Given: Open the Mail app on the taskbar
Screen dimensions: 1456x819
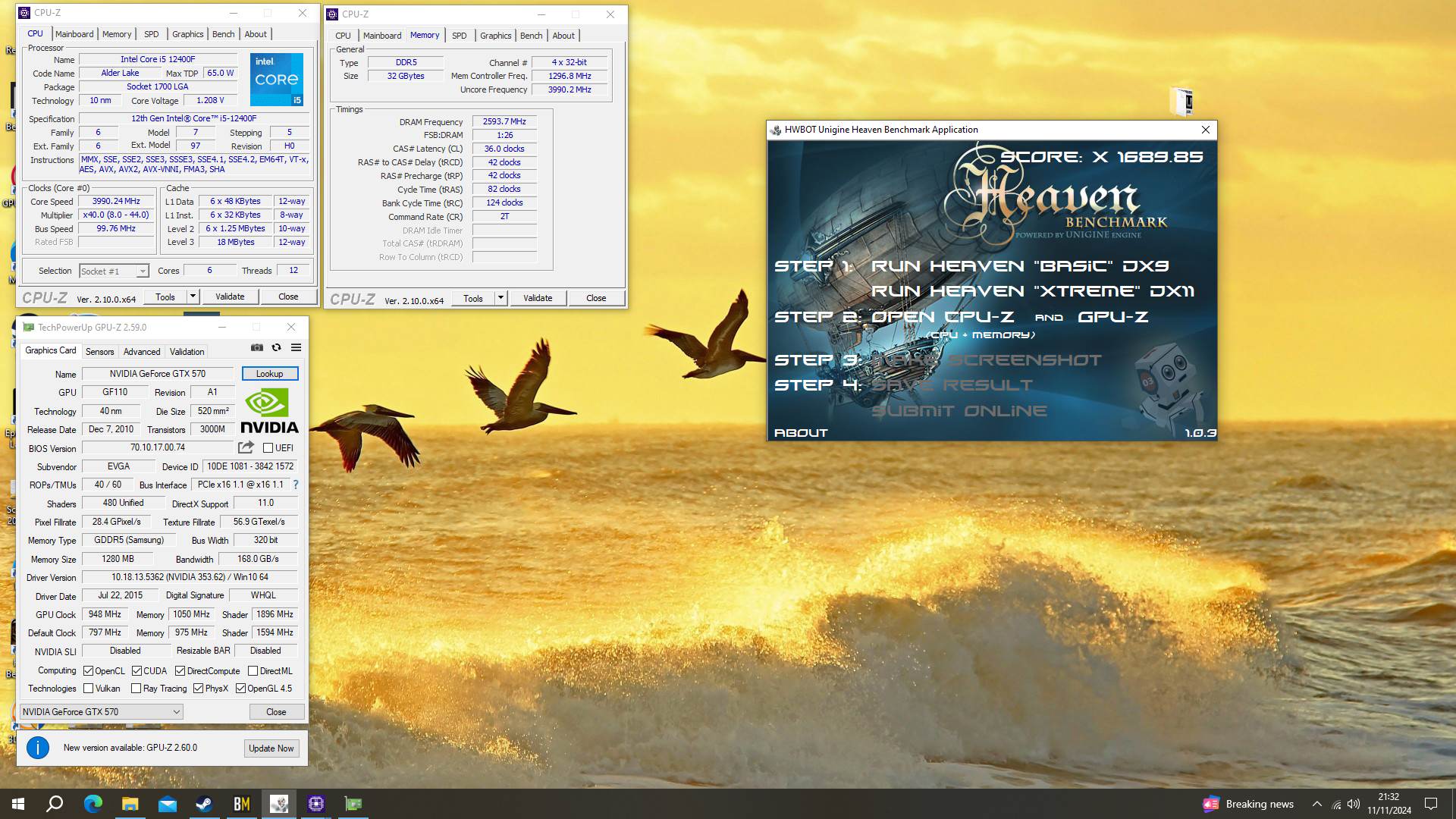Looking at the screenshot, I should tap(167, 804).
